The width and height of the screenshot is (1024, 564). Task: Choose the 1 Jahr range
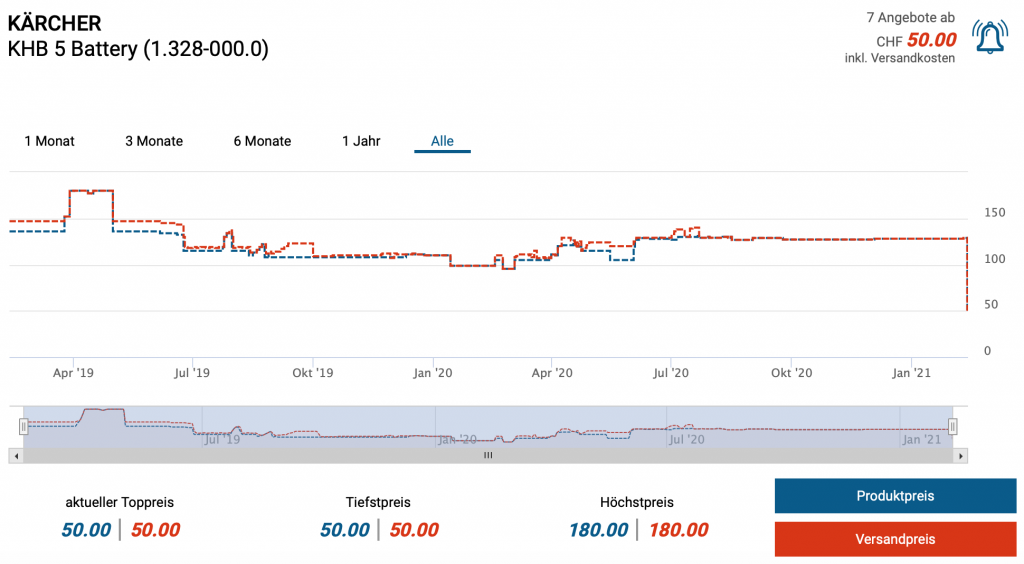point(361,141)
